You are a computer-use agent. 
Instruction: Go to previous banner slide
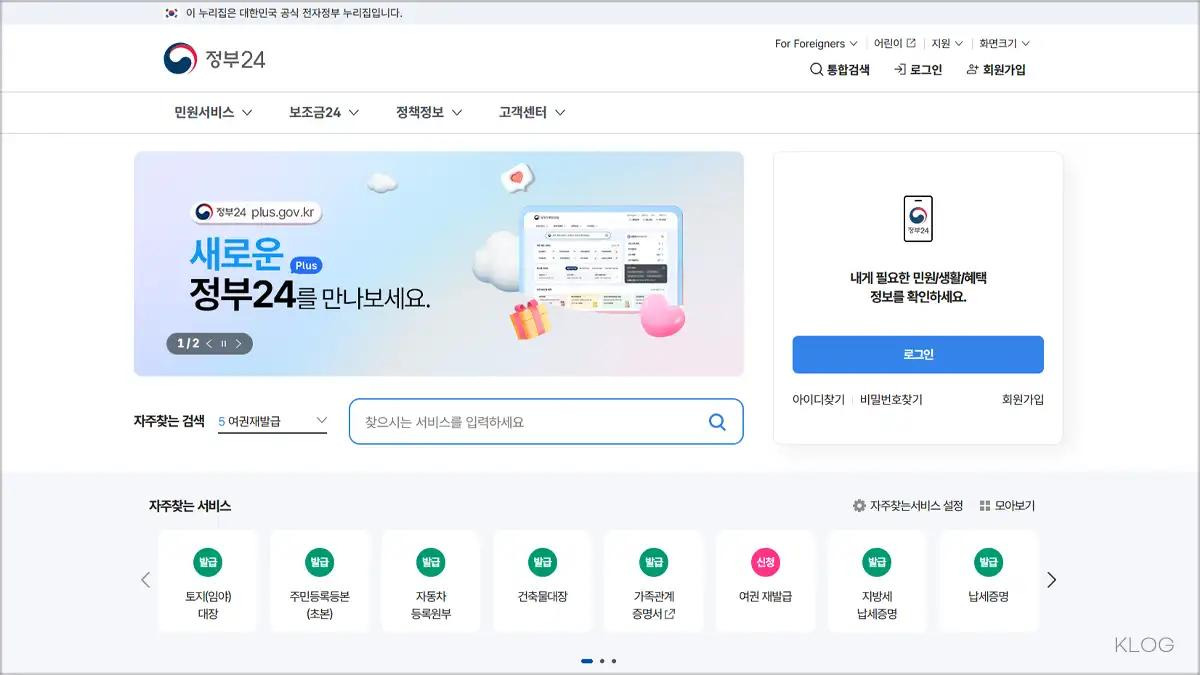[x=209, y=344]
